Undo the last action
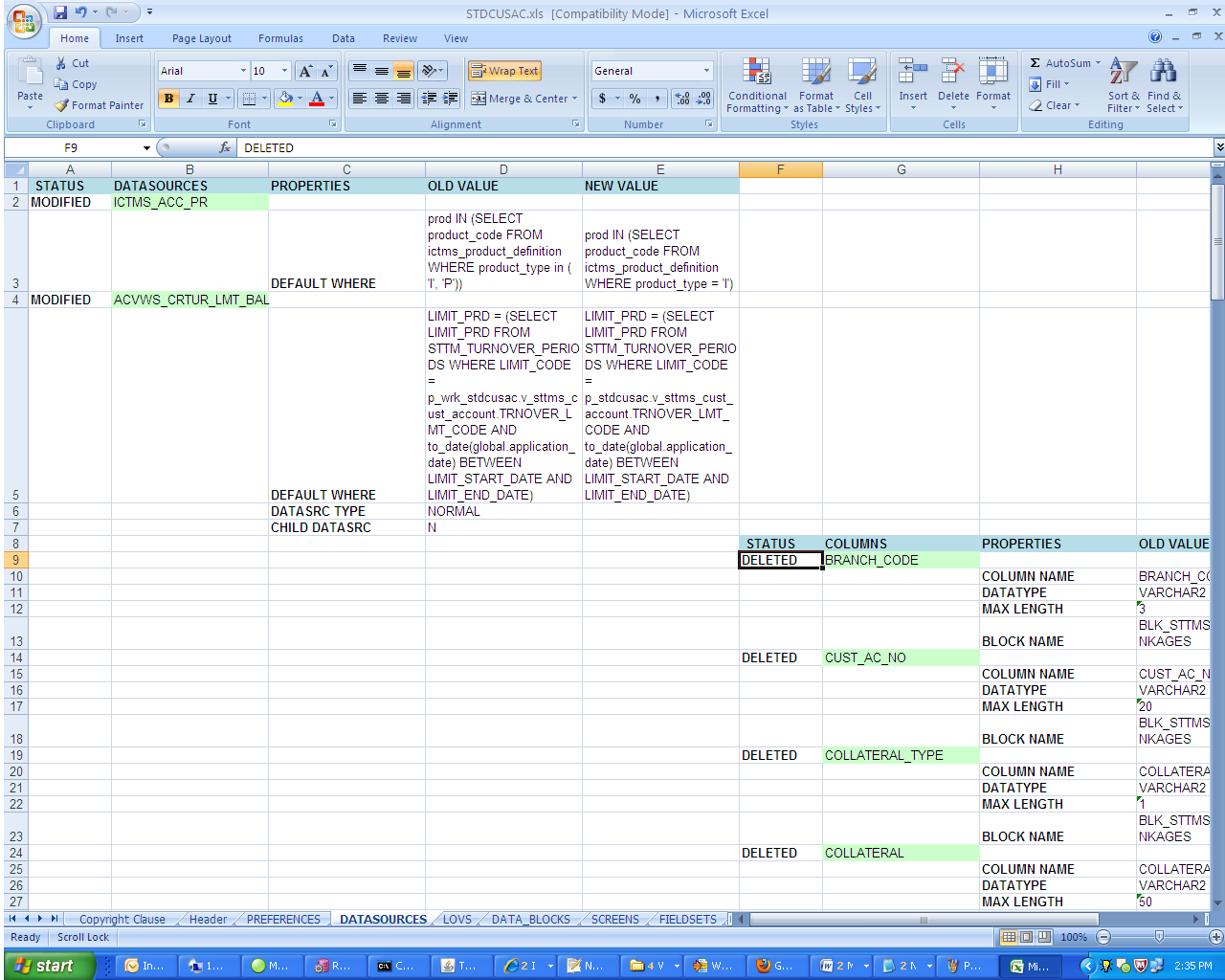This screenshot has width=1225, height=980. pyautogui.click(x=81, y=12)
